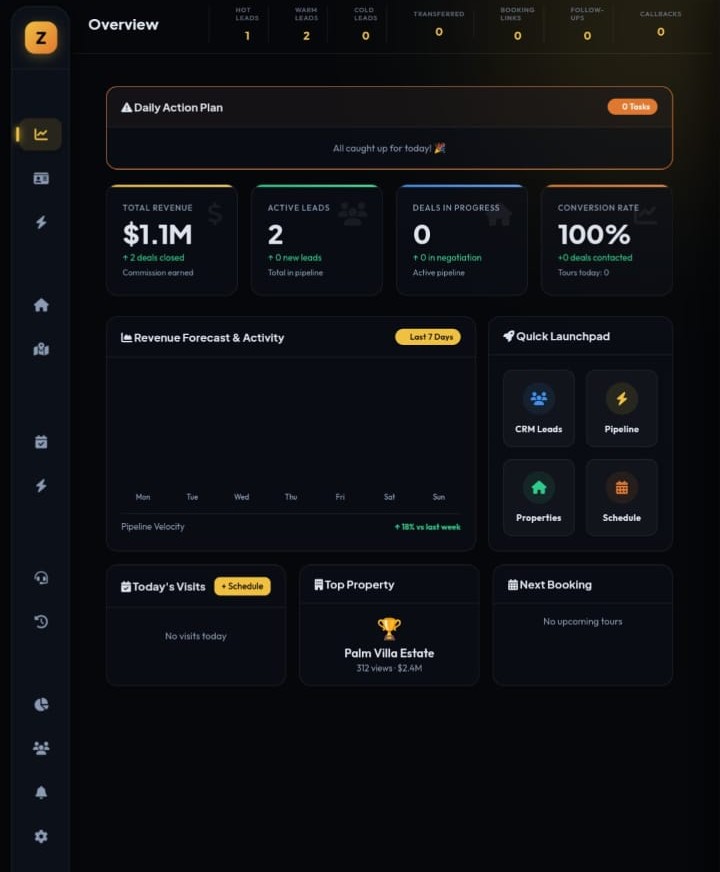The image size is (720, 872).
Task: Open the Conversion Rate 100% card
Action: 607,240
